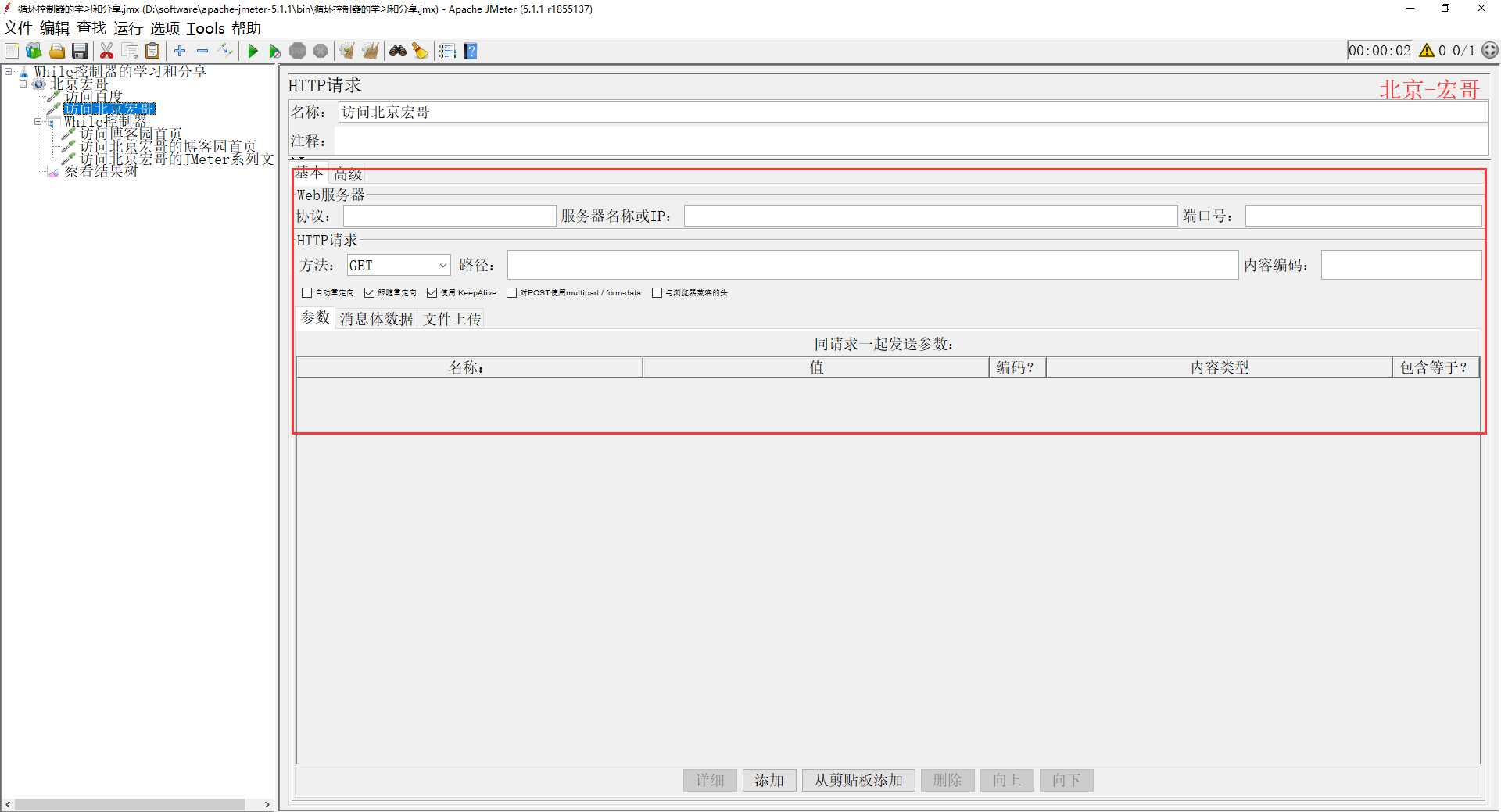
Task: Click the 内容编码 input field
Action: click(x=1401, y=265)
